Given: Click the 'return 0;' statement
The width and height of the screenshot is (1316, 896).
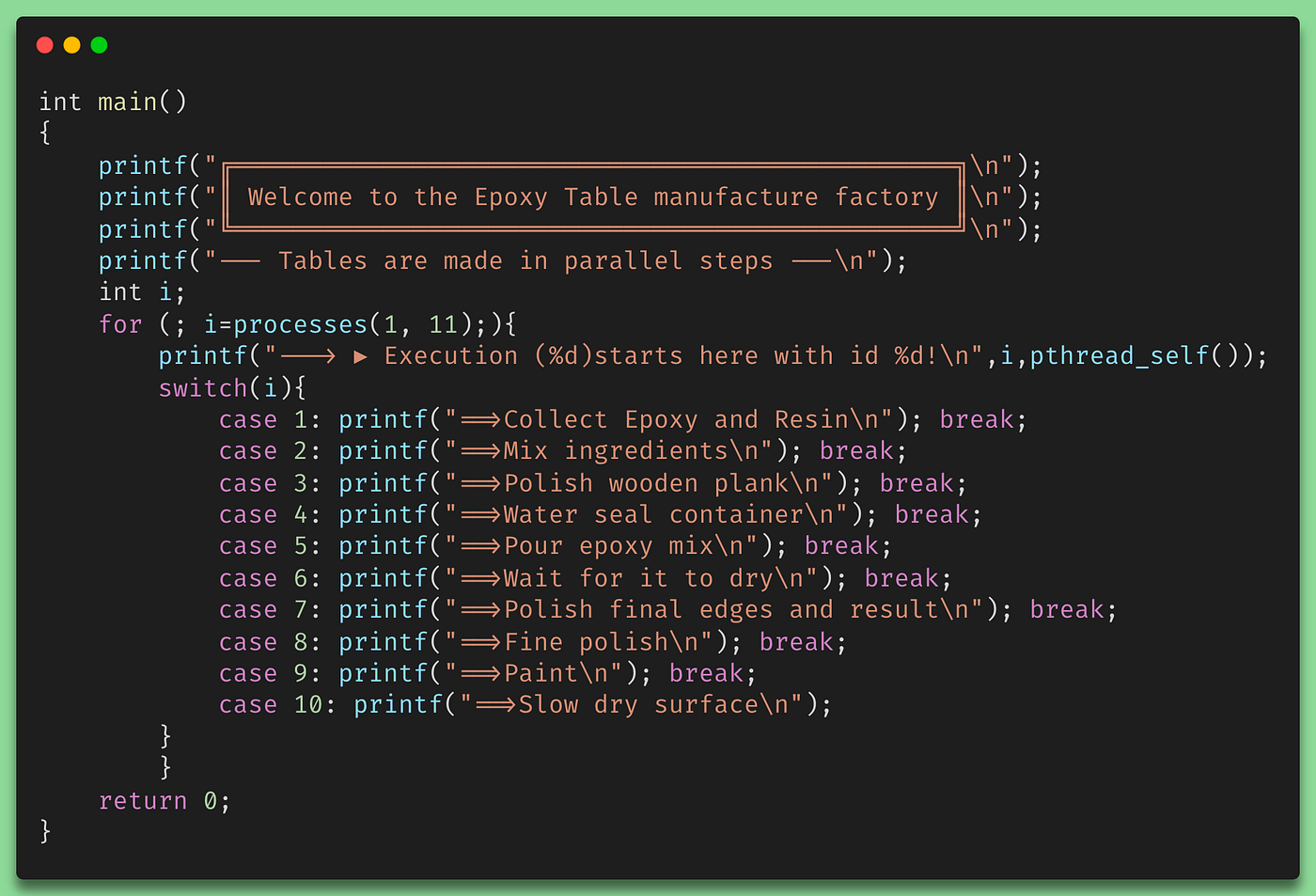Looking at the screenshot, I should click(164, 801).
